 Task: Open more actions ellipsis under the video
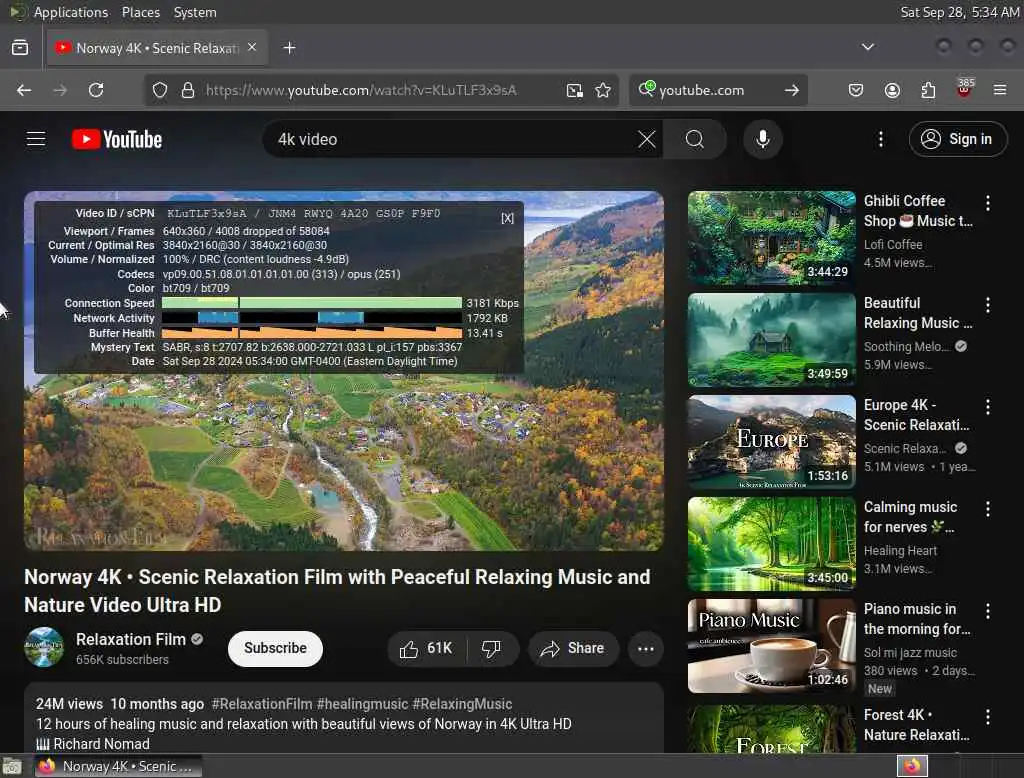pos(646,649)
